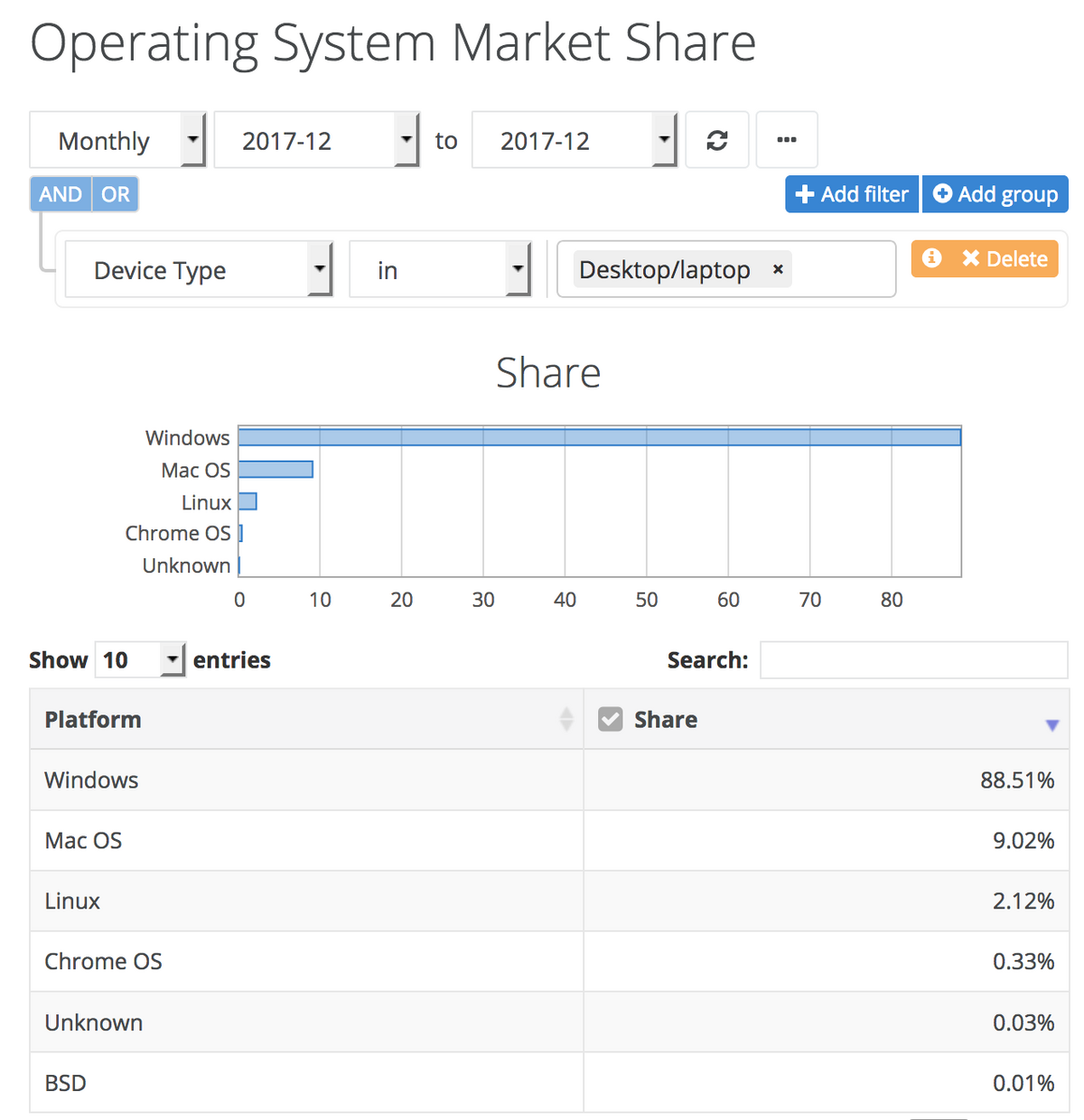Click the Platform column header
Image resolution: width=1084 pixels, height=1120 pixels.
[x=307, y=719]
